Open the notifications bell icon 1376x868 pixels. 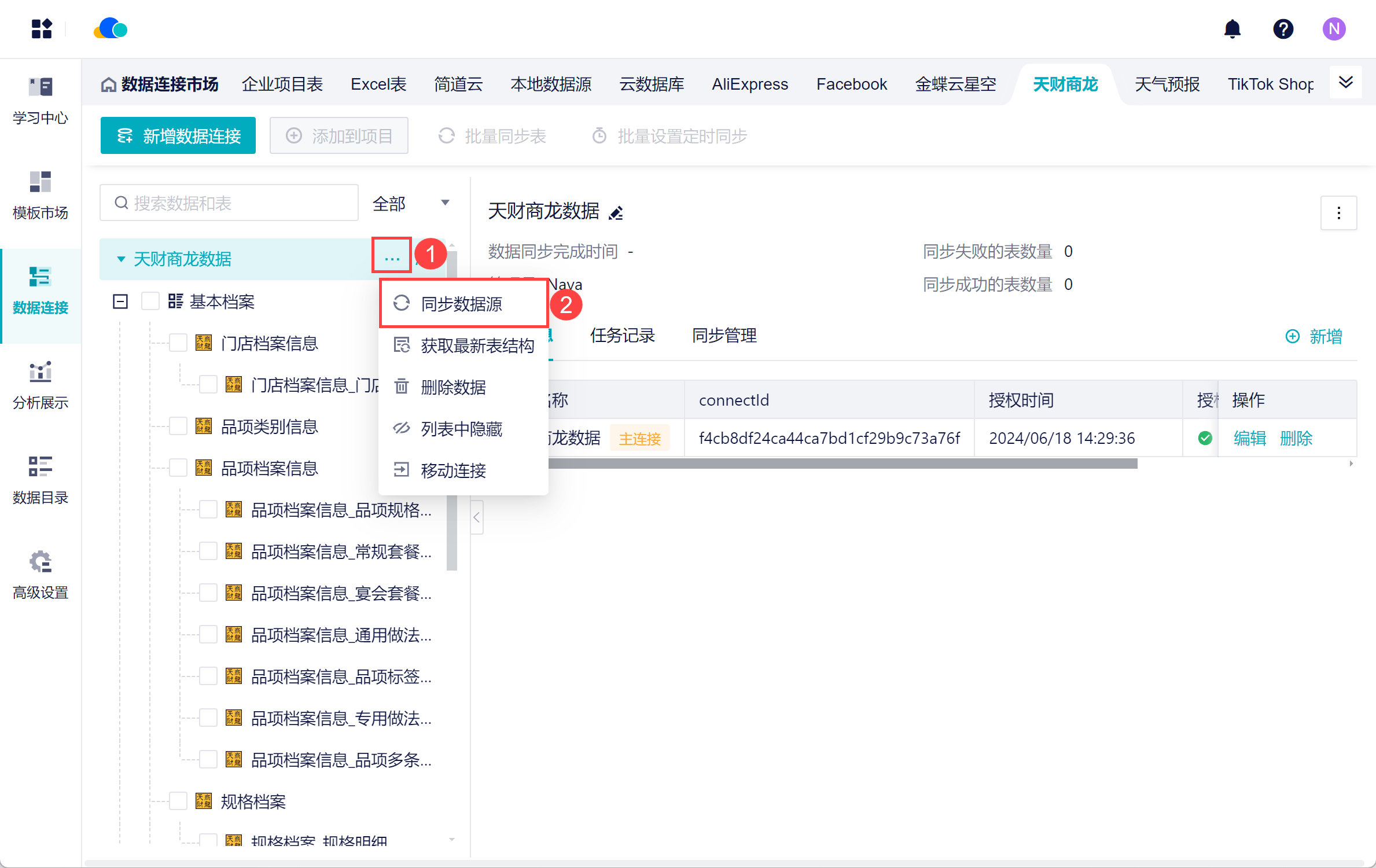1232,29
